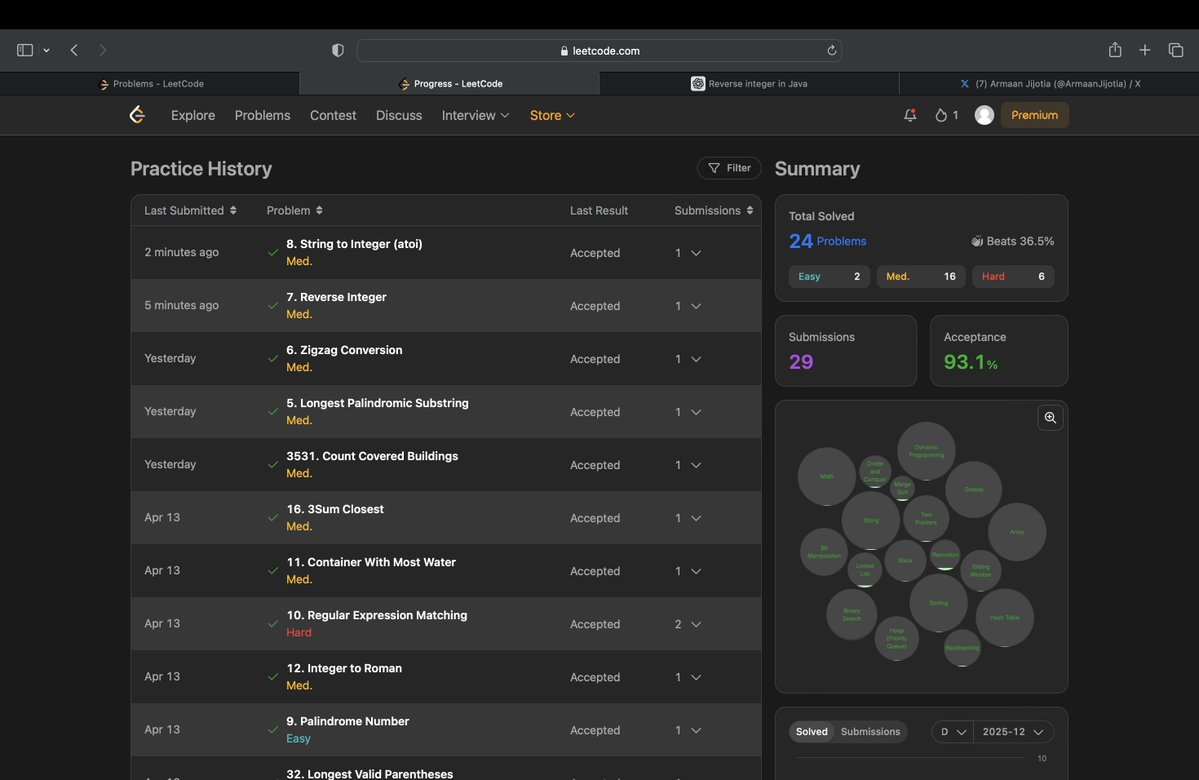Viewport: 1199px width, 780px height.
Task: Expand submissions for Longest Palindromic Substring
Action: pyautogui.click(x=696, y=412)
